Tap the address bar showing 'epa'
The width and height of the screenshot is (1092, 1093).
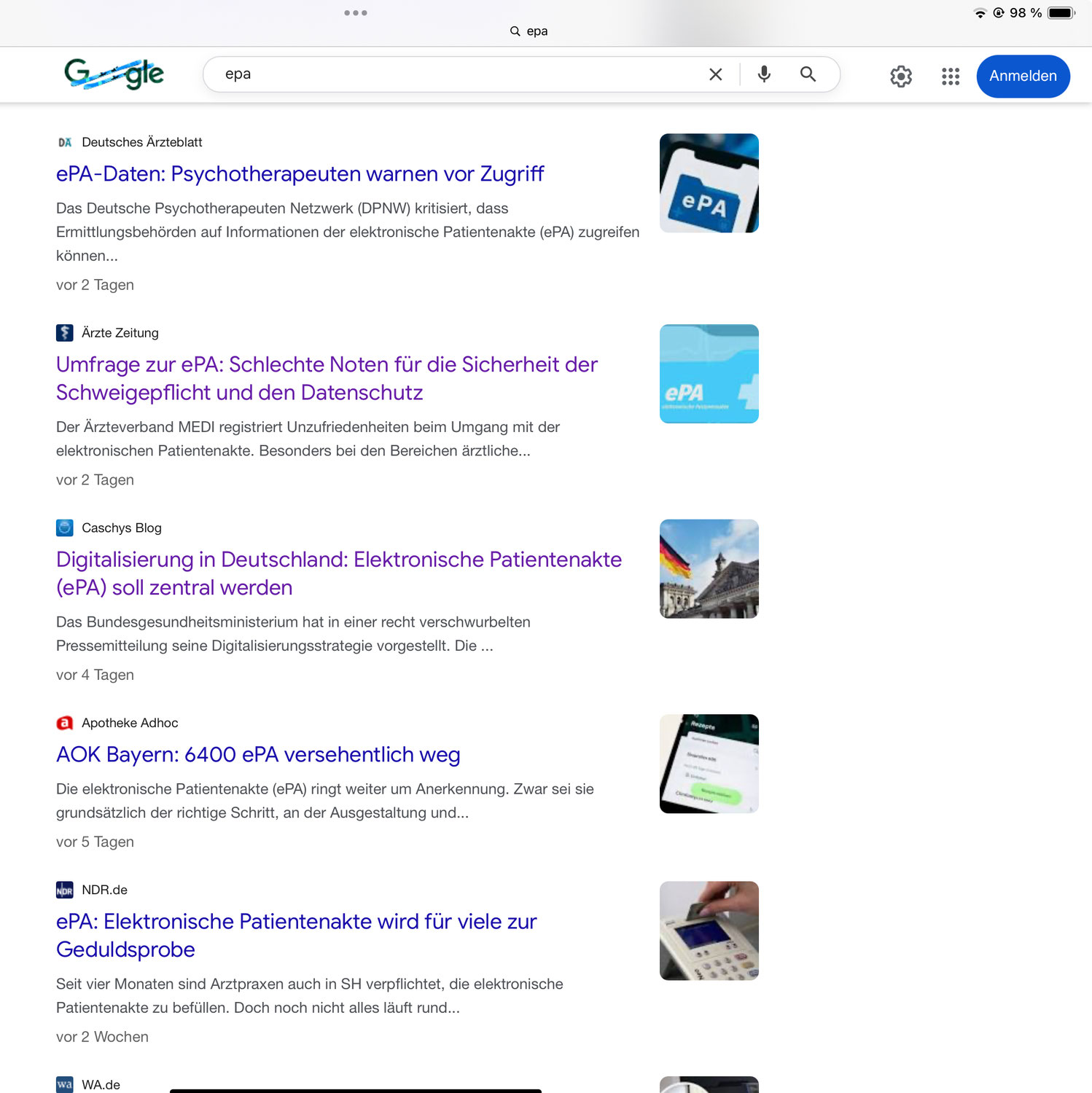[529, 31]
